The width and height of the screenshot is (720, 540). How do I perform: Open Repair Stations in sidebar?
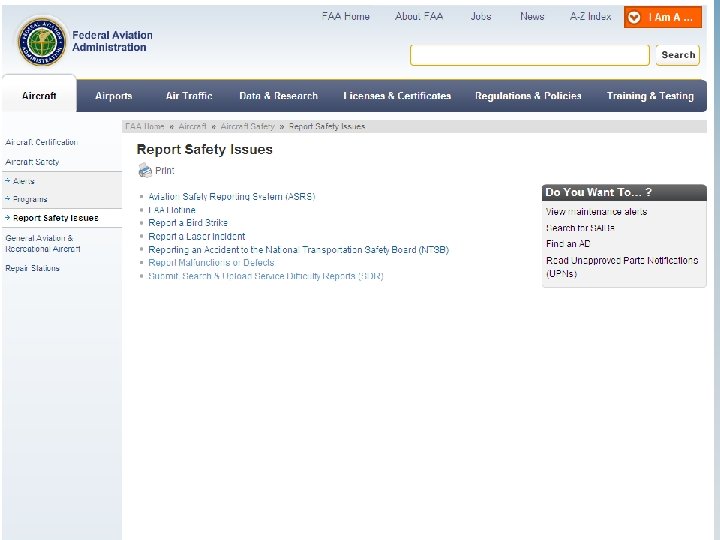pos(32,268)
